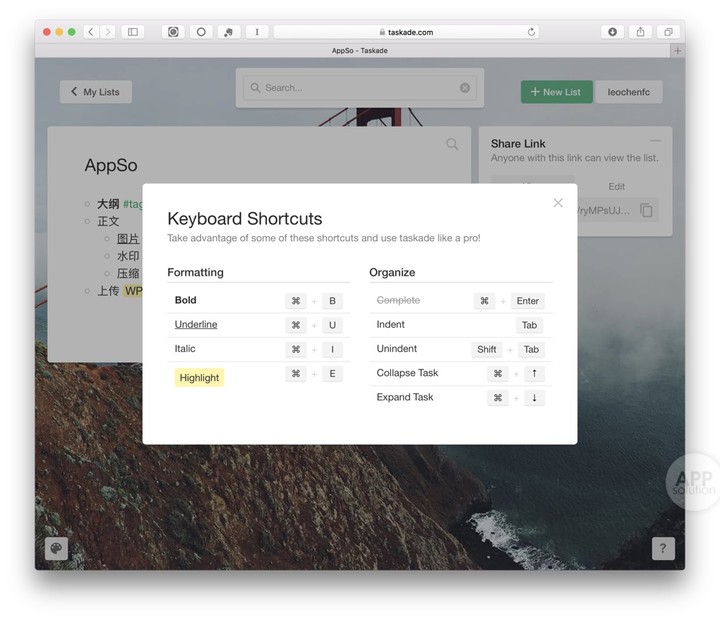
Task: Click the yellow Highlight label
Action: pyautogui.click(x=199, y=378)
